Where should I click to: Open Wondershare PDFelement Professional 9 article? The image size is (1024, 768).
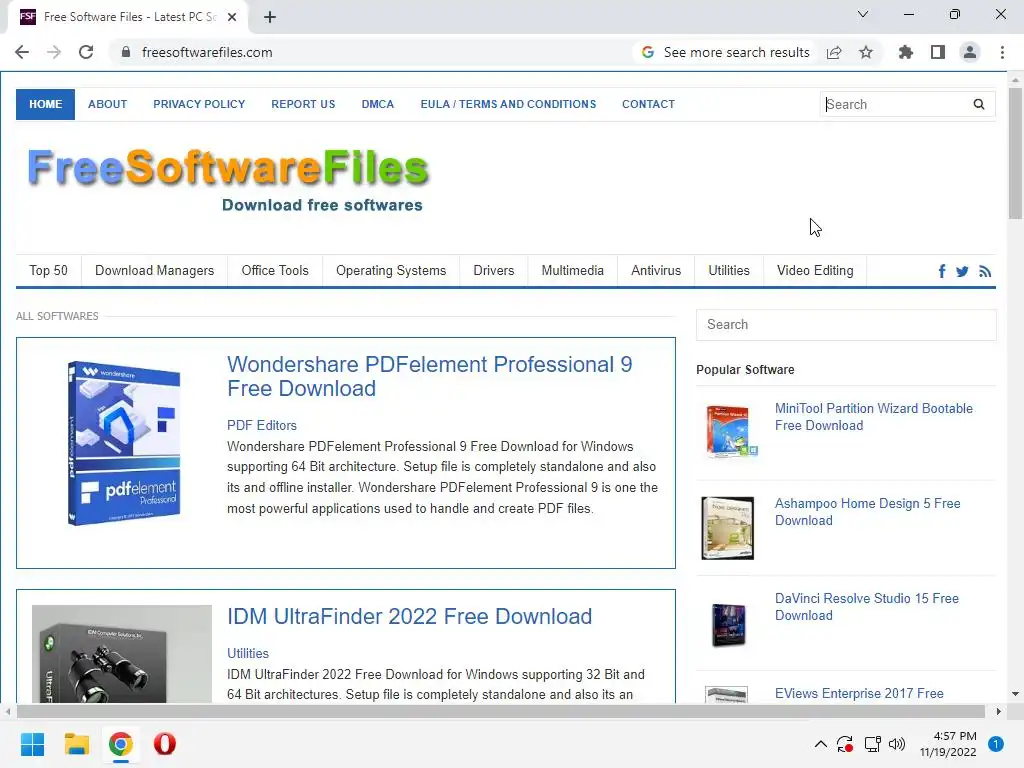(x=430, y=376)
